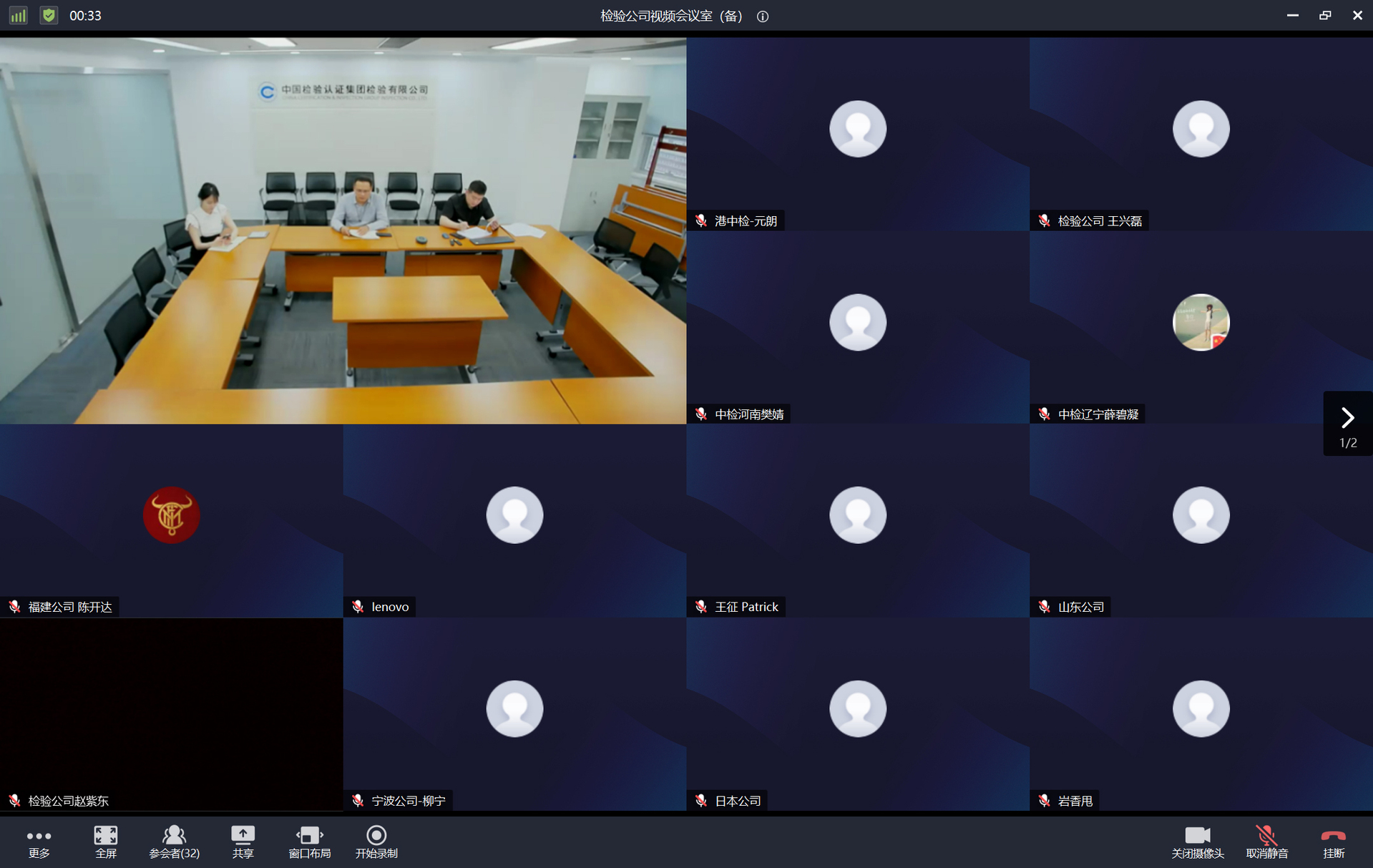This screenshot has height=868, width=1373.
Task: Open the 更多 (more) options menu
Action: click(39, 842)
